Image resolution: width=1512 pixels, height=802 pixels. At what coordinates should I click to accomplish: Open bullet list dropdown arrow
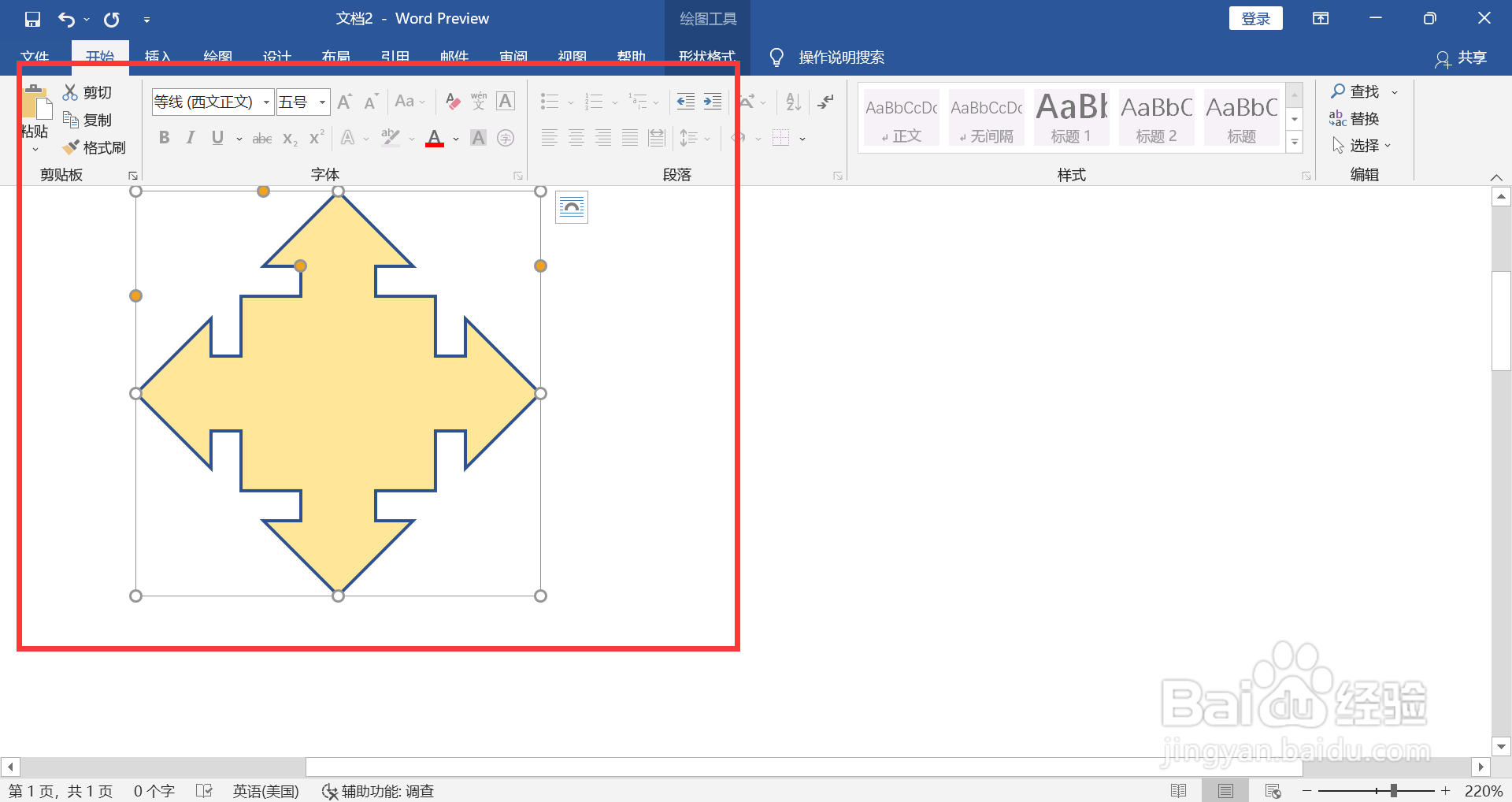571,102
